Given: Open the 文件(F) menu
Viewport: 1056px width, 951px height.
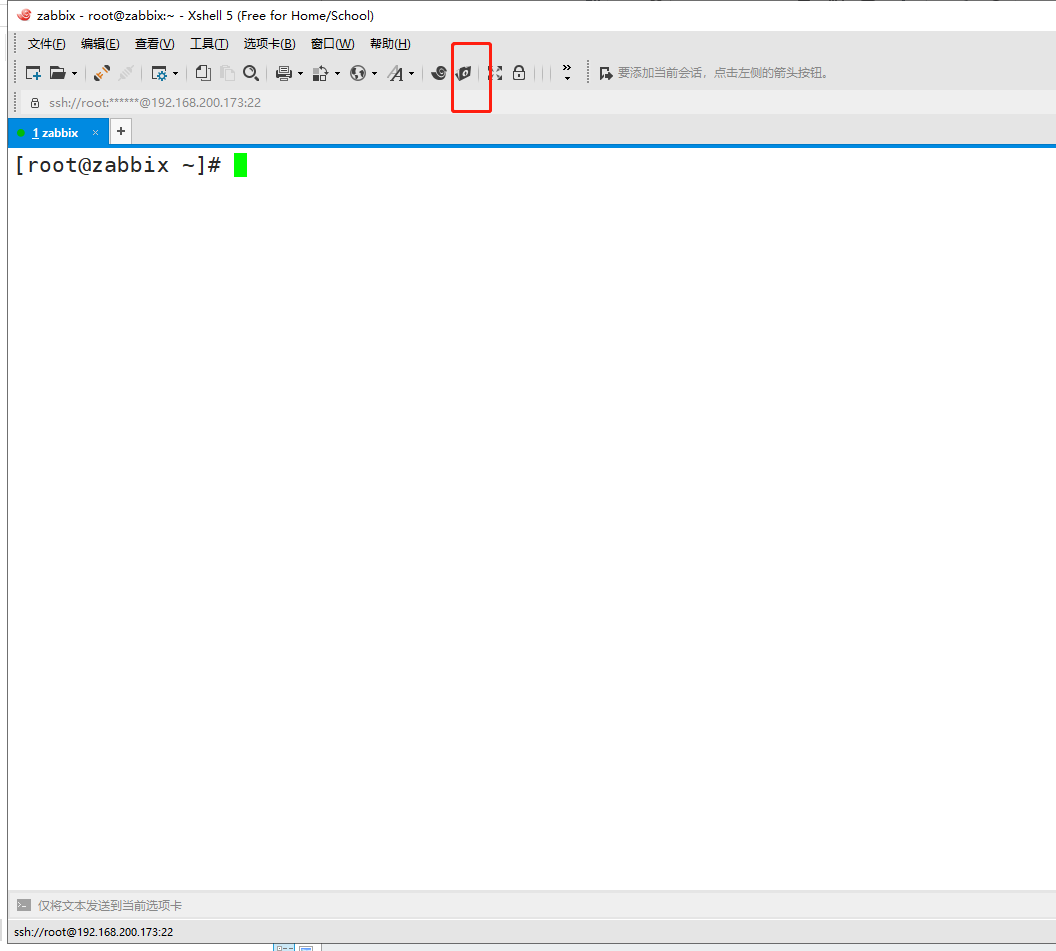Looking at the screenshot, I should pos(46,44).
